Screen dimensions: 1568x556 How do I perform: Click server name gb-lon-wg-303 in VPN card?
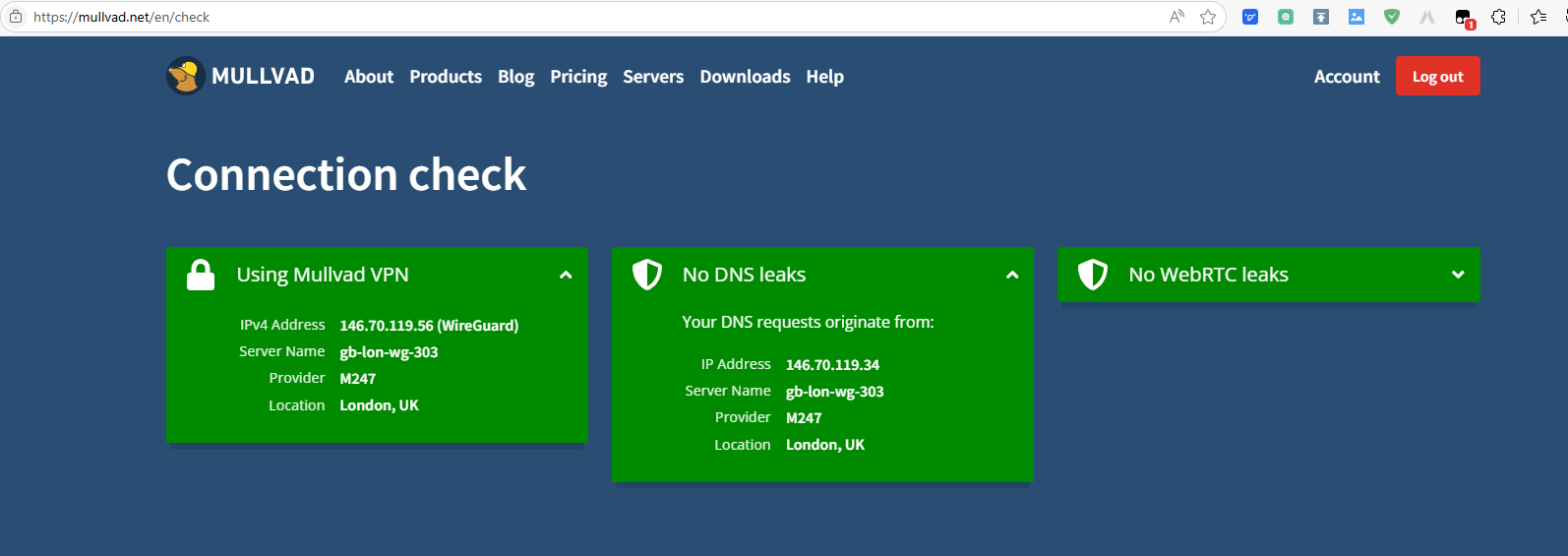tap(389, 352)
